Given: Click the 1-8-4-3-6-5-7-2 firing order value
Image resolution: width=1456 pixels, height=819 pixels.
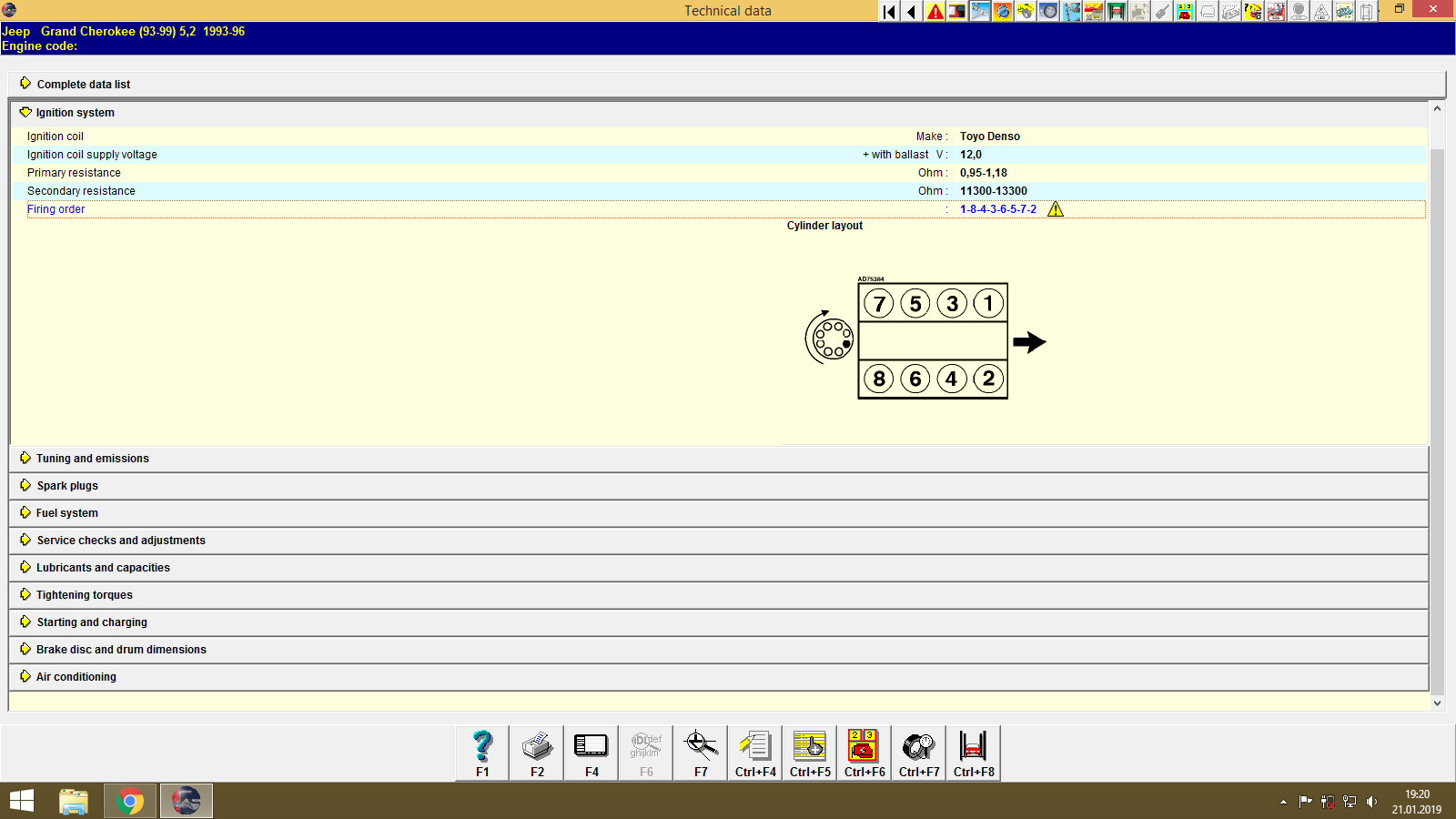Looking at the screenshot, I should coord(997,209).
